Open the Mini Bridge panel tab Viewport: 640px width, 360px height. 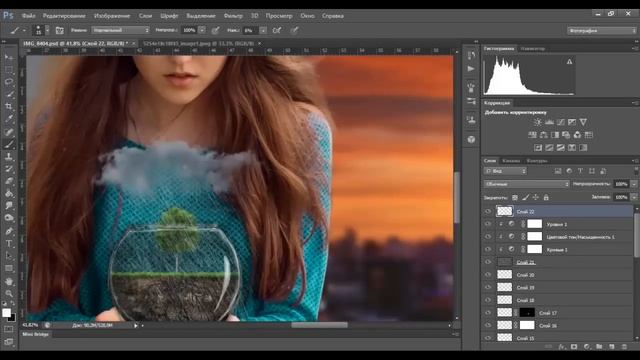click(x=36, y=334)
